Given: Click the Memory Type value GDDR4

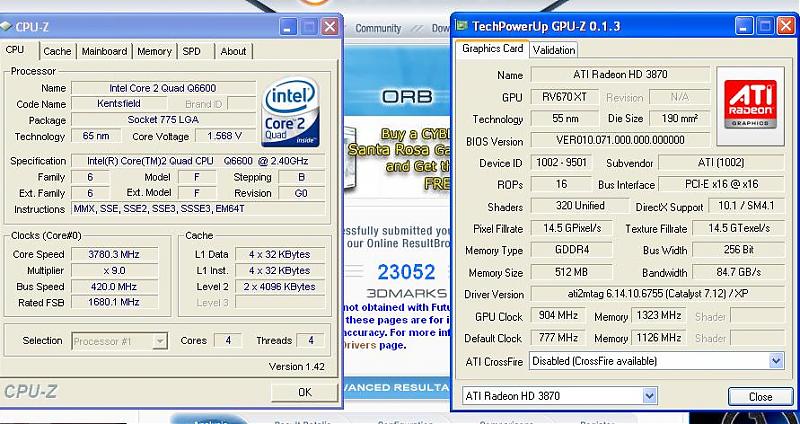Looking at the screenshot, I should (571, 250).
